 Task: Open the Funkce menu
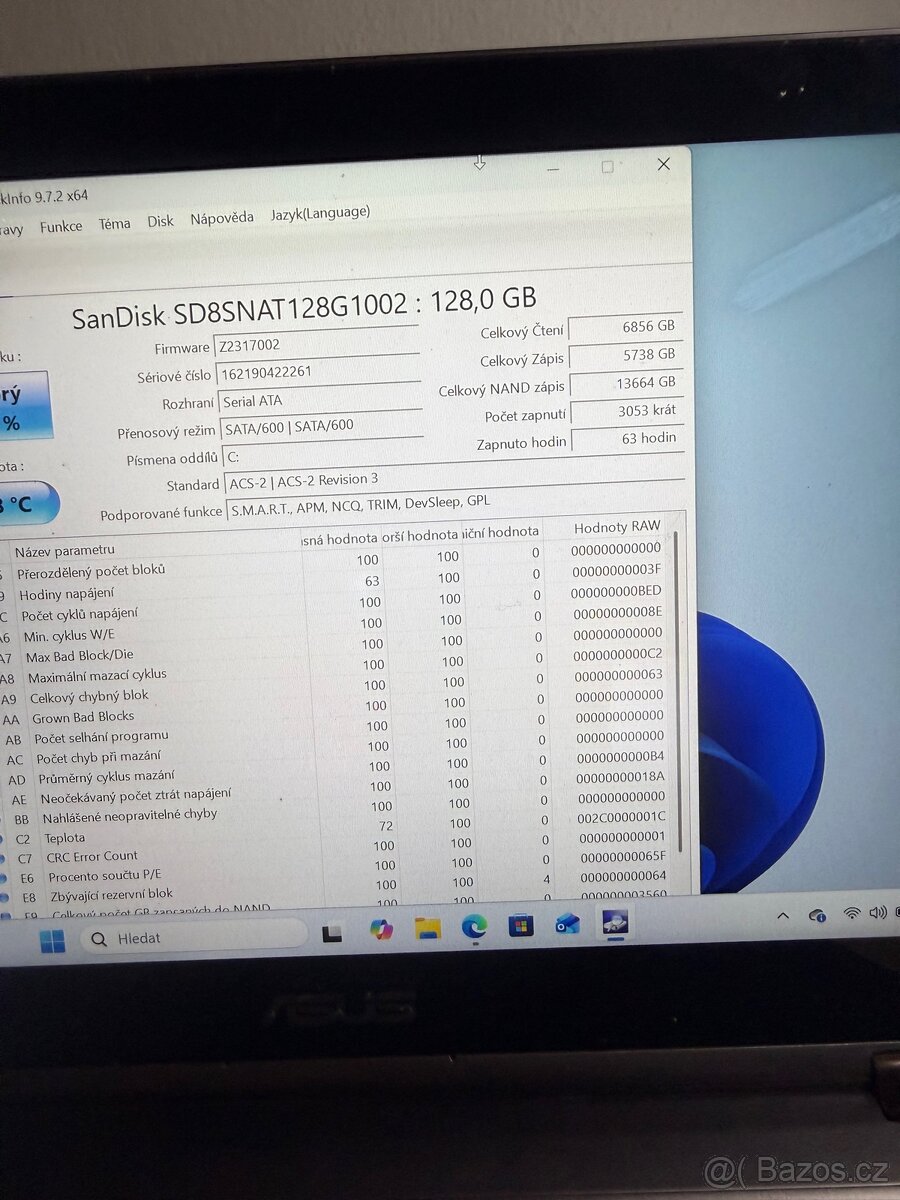tap(61, 226)
